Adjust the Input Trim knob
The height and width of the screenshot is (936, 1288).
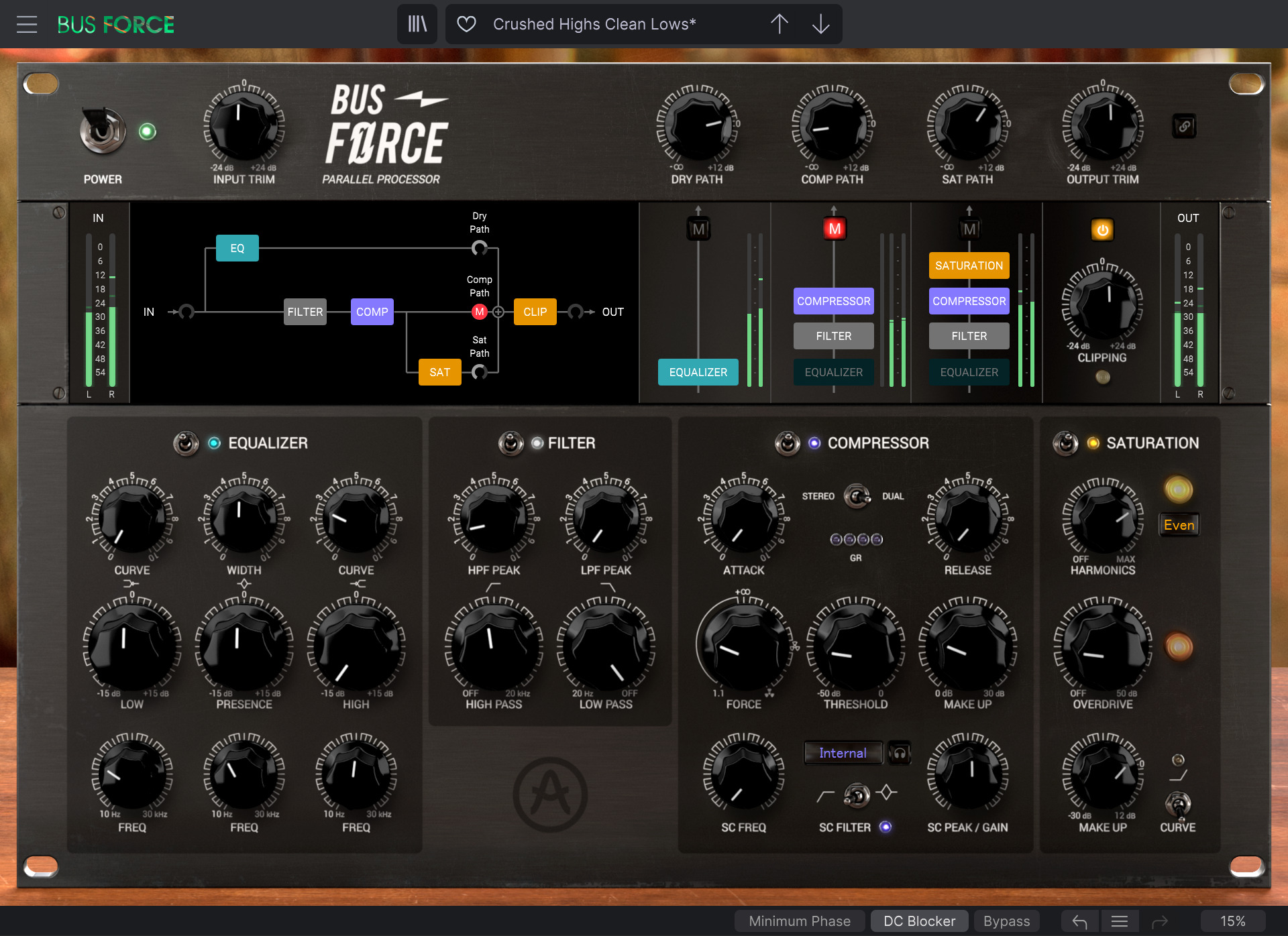coord(244,125)
